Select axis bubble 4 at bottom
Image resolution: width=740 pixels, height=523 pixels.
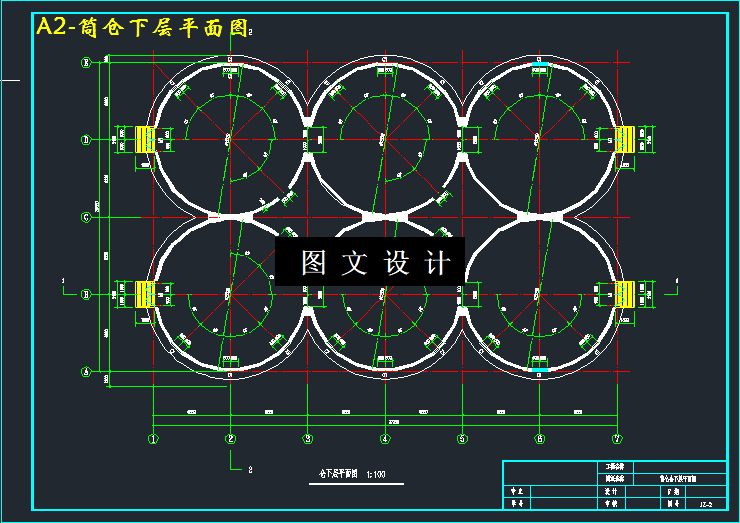(x=385, y=439)
